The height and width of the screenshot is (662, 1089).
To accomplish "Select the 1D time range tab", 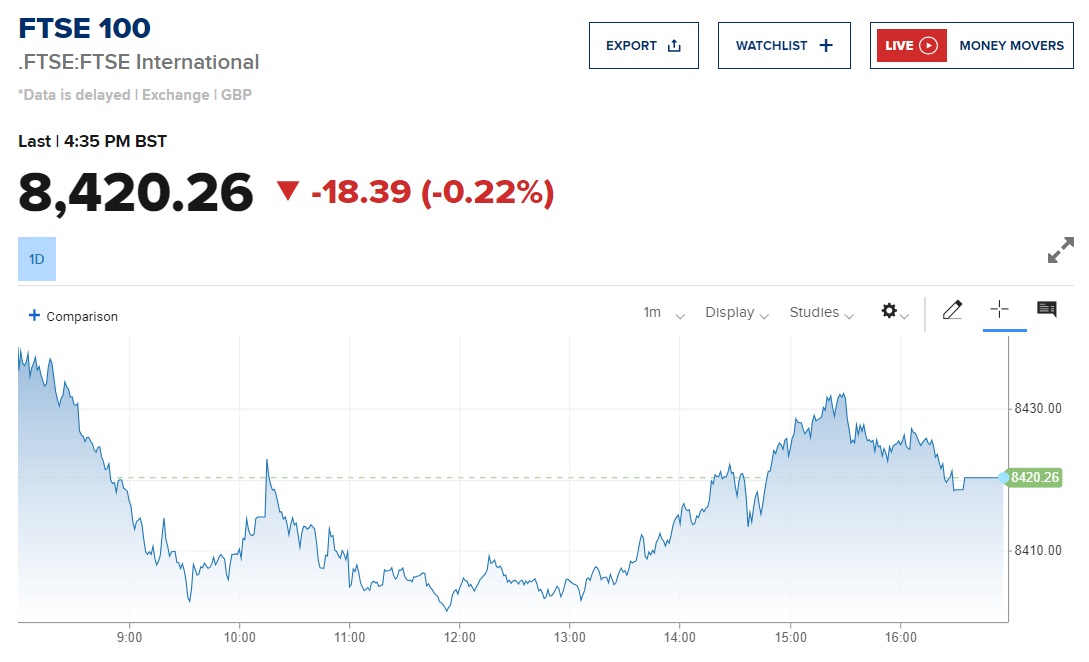I will click(x=37, y=259).
